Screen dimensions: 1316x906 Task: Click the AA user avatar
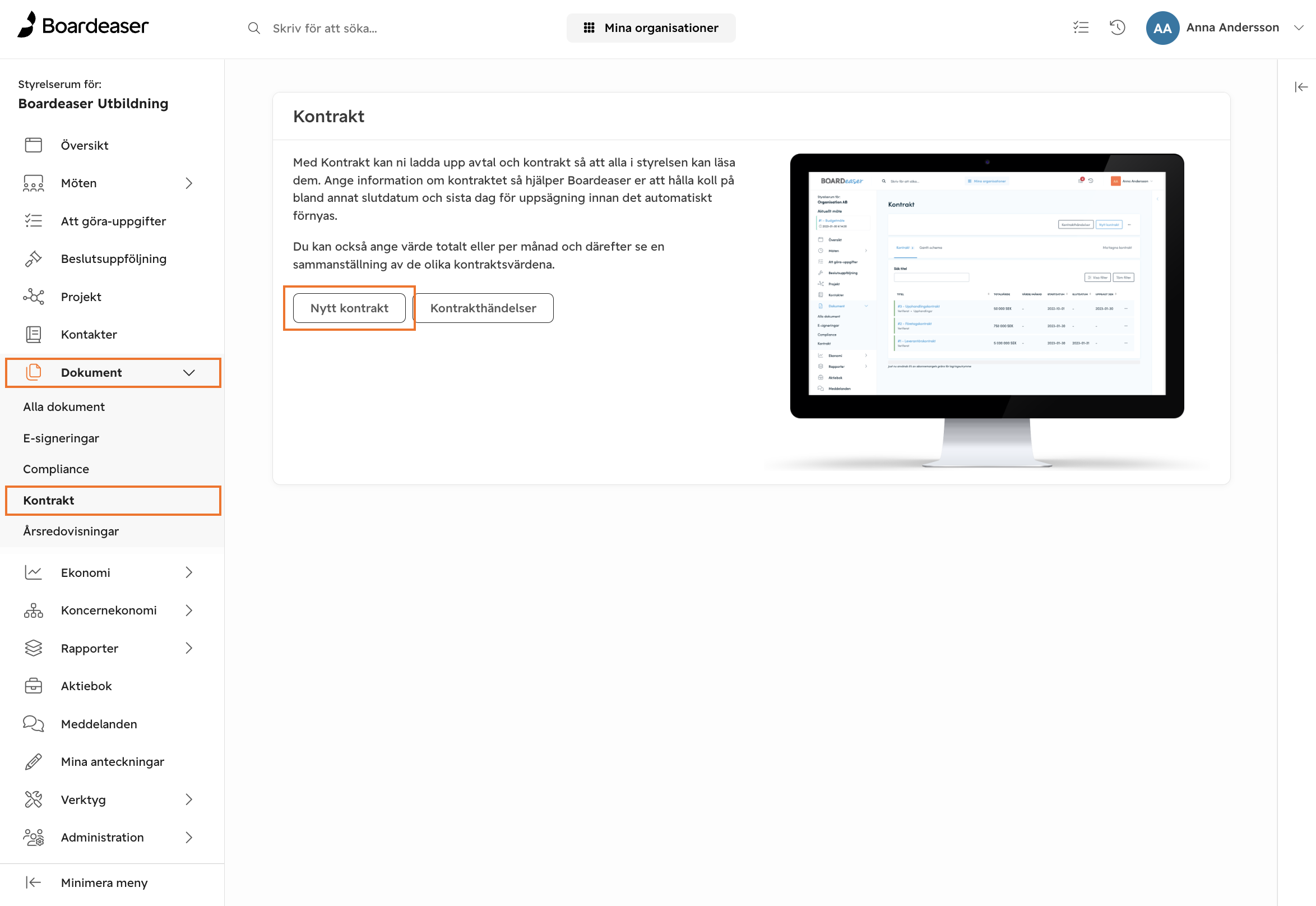point(1162,28)
